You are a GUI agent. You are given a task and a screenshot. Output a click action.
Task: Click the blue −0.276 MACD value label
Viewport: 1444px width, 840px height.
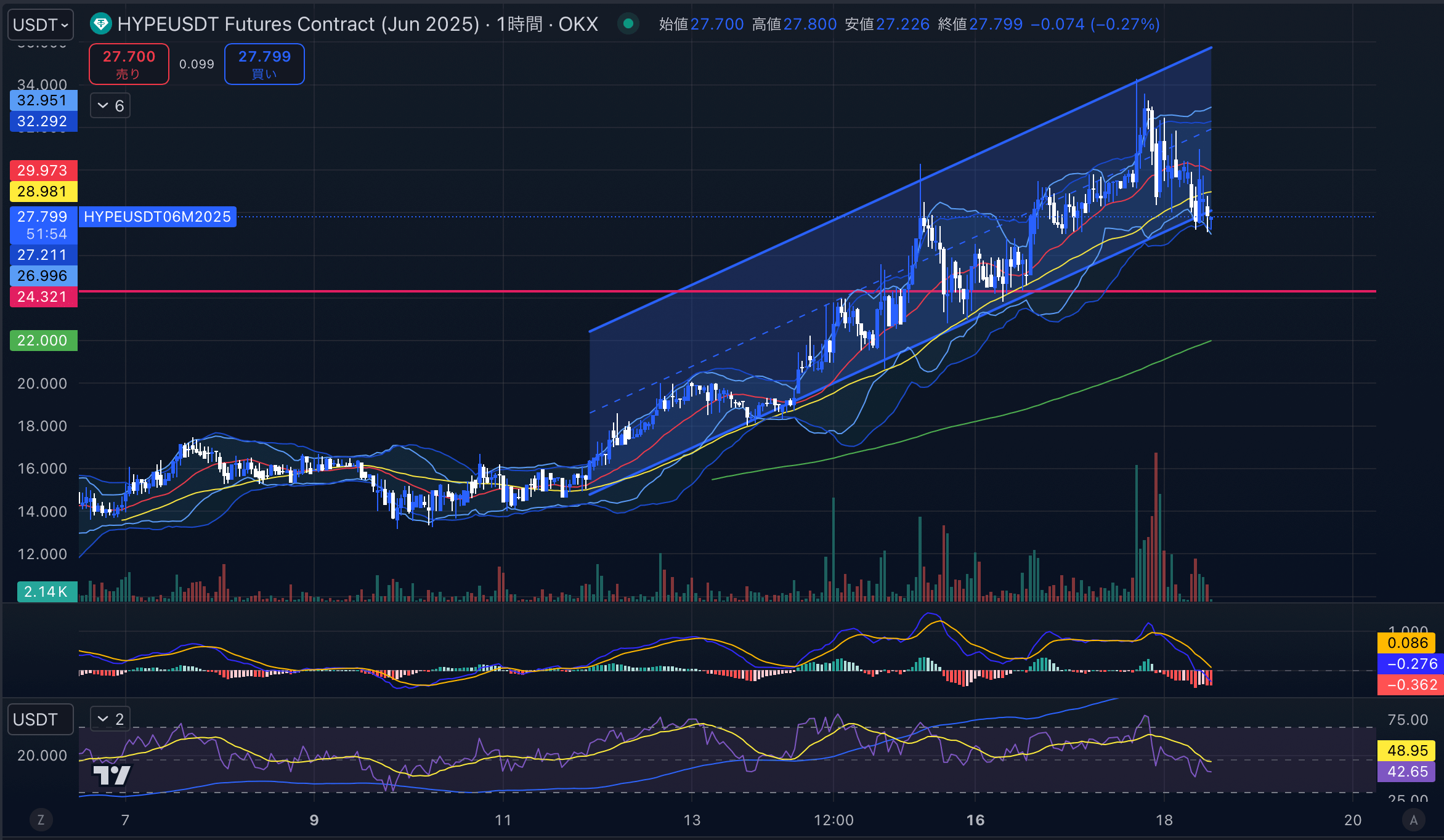[x=1411, y=664]
